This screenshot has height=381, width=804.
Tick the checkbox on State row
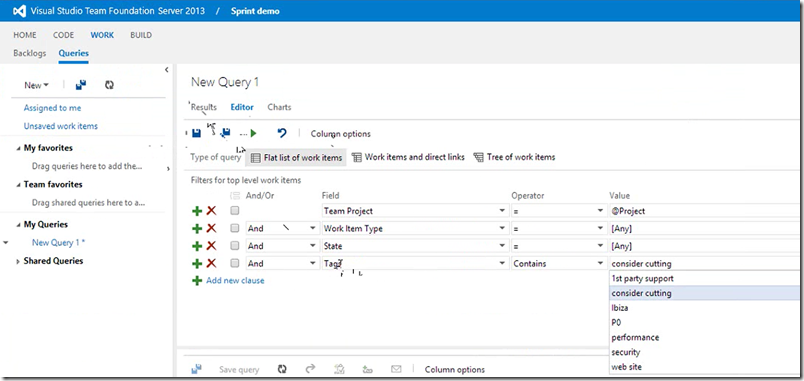pyautogui.click(x=234, y=246)
